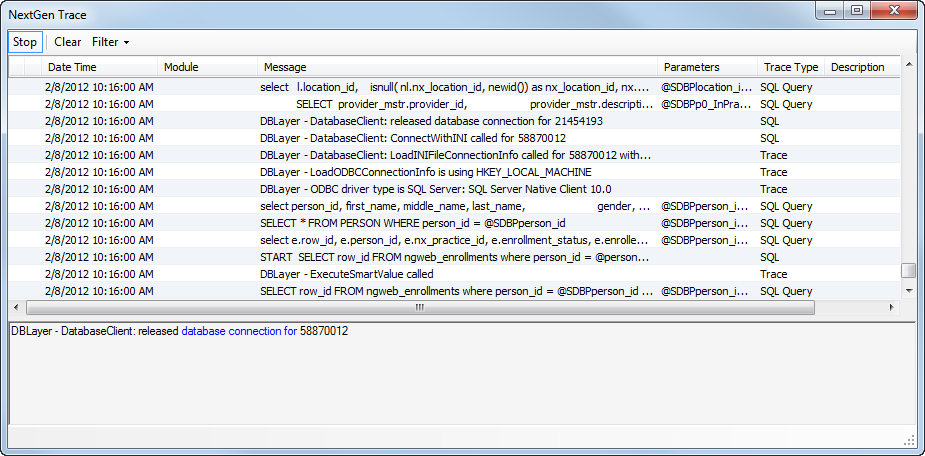
Task: Maximize the NextGen Trace window
Action: [855, 11]
